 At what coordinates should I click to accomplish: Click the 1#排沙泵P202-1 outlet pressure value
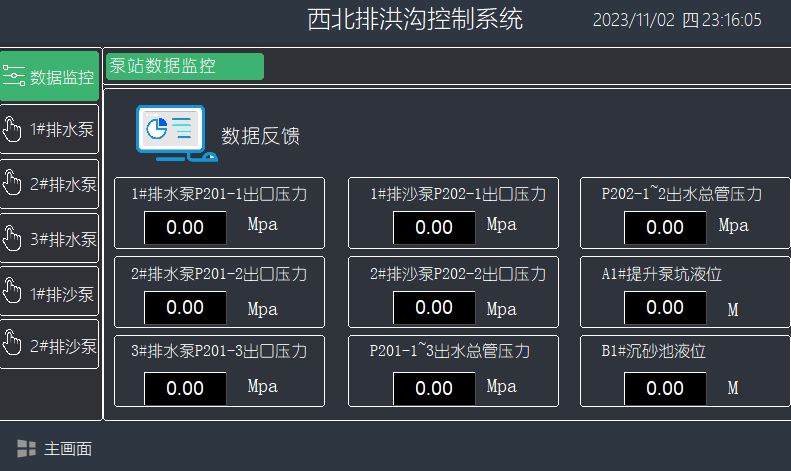coord(434,227)
